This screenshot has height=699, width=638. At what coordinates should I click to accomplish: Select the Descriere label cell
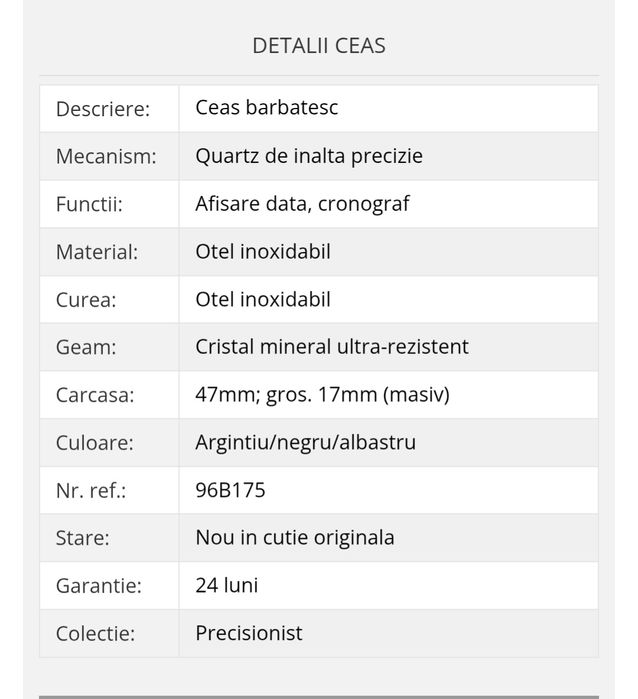coord(103,109)
